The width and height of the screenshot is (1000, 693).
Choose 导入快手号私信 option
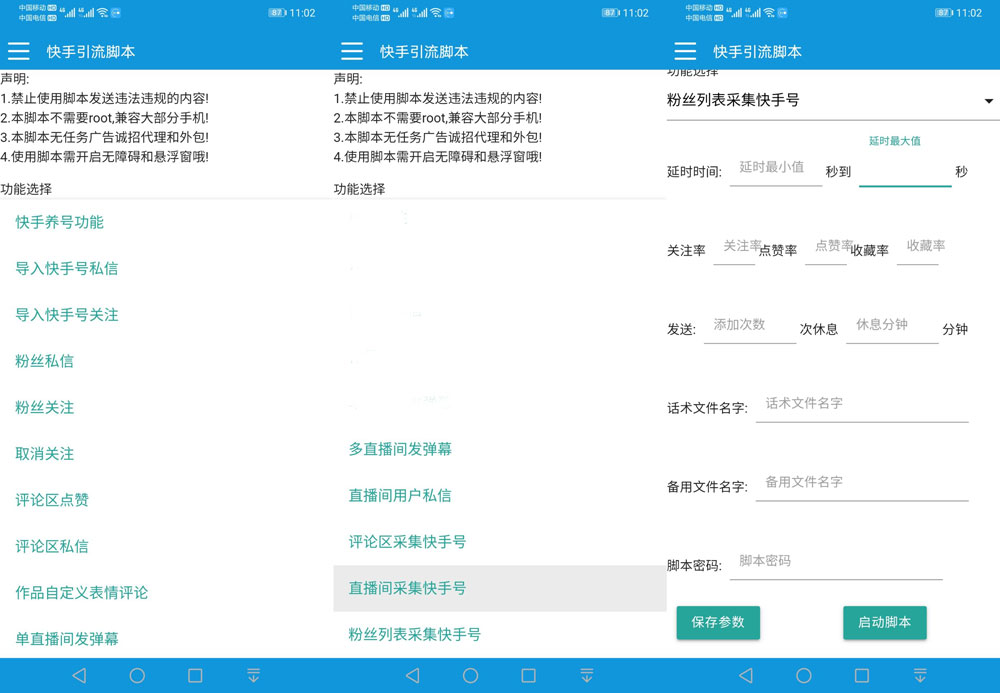pos(66,268)
